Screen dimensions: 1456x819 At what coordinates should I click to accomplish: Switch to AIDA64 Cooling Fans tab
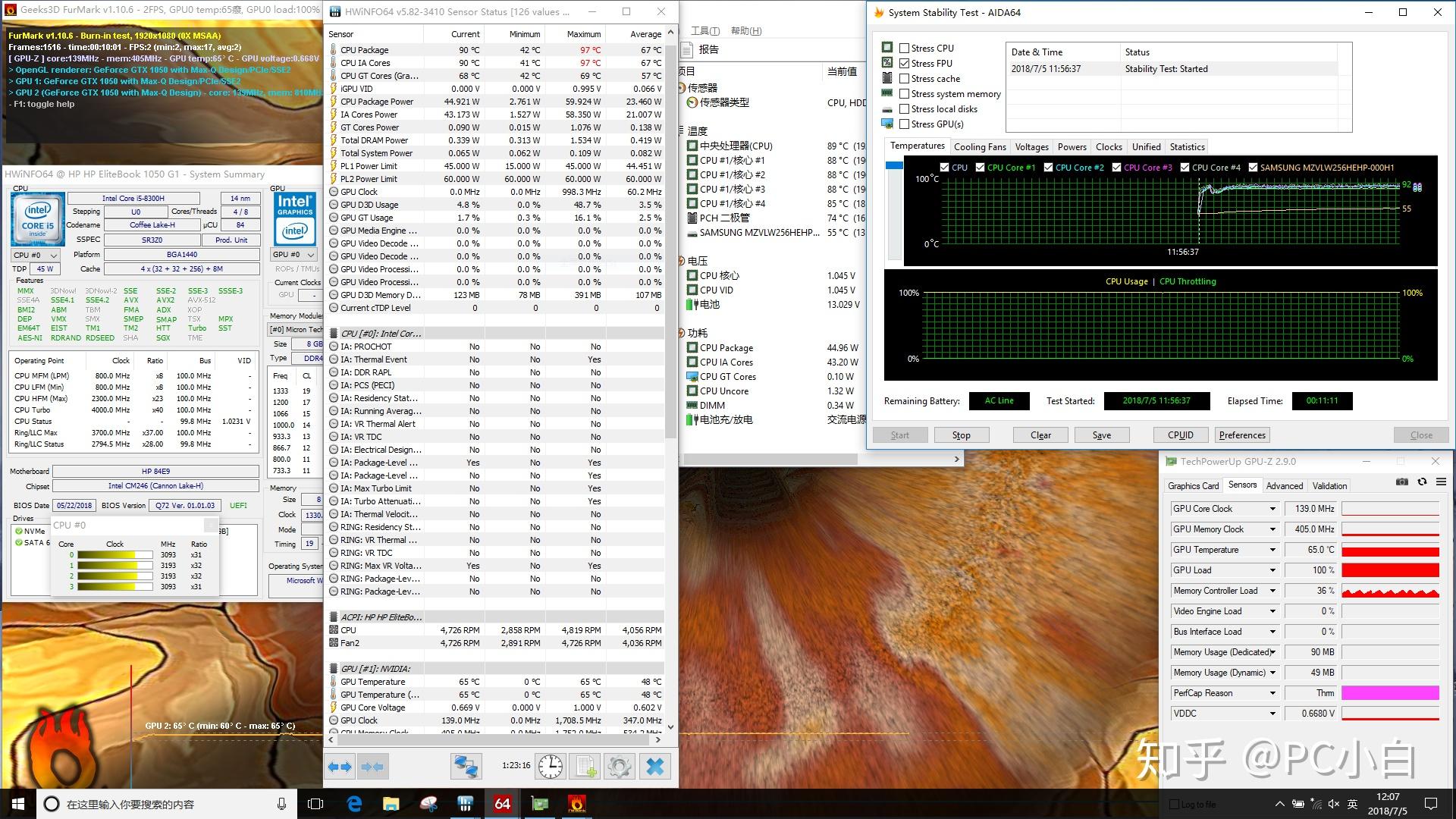[980, 147]
